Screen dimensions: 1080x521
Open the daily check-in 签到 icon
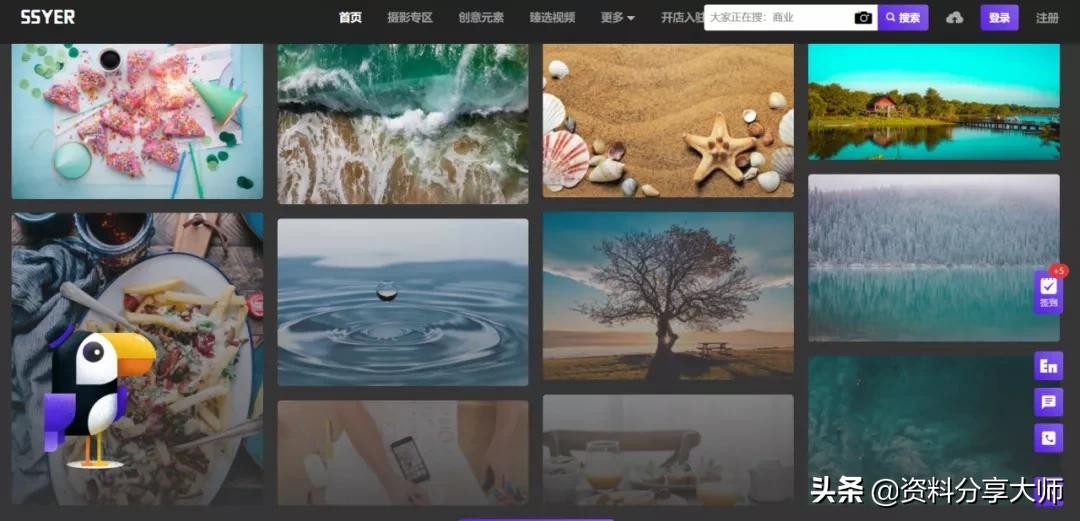pyautogui.click(x=1048, y=291)
